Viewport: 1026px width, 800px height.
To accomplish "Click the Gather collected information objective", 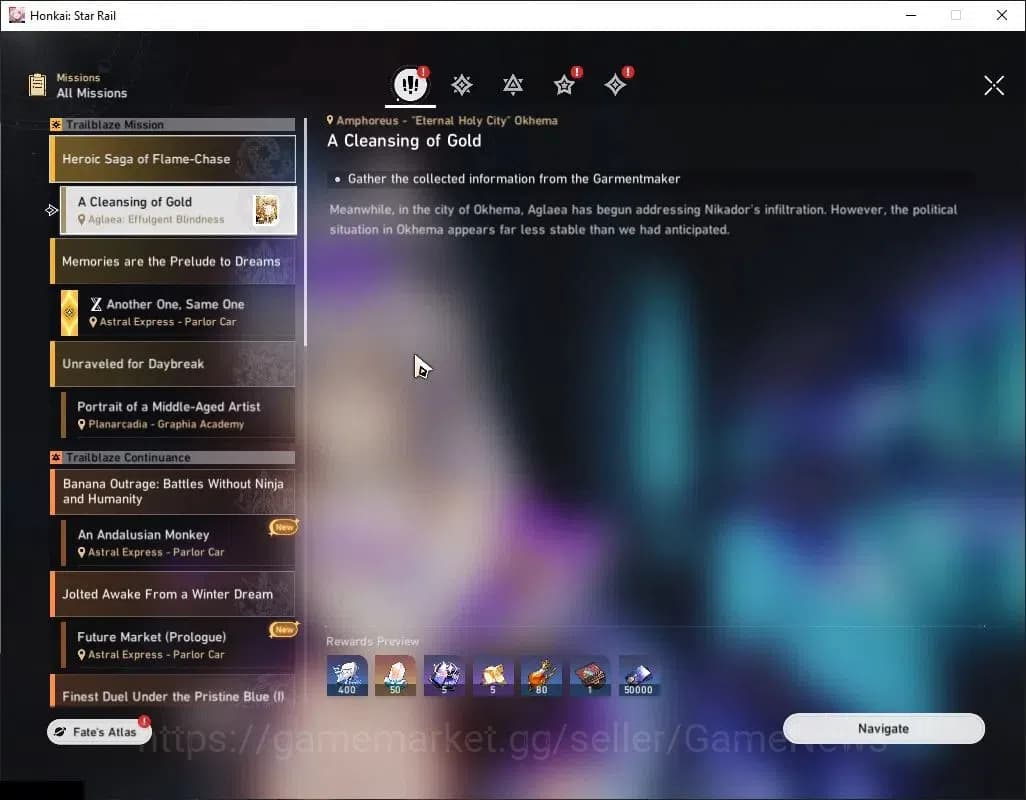I will (514, 179).
